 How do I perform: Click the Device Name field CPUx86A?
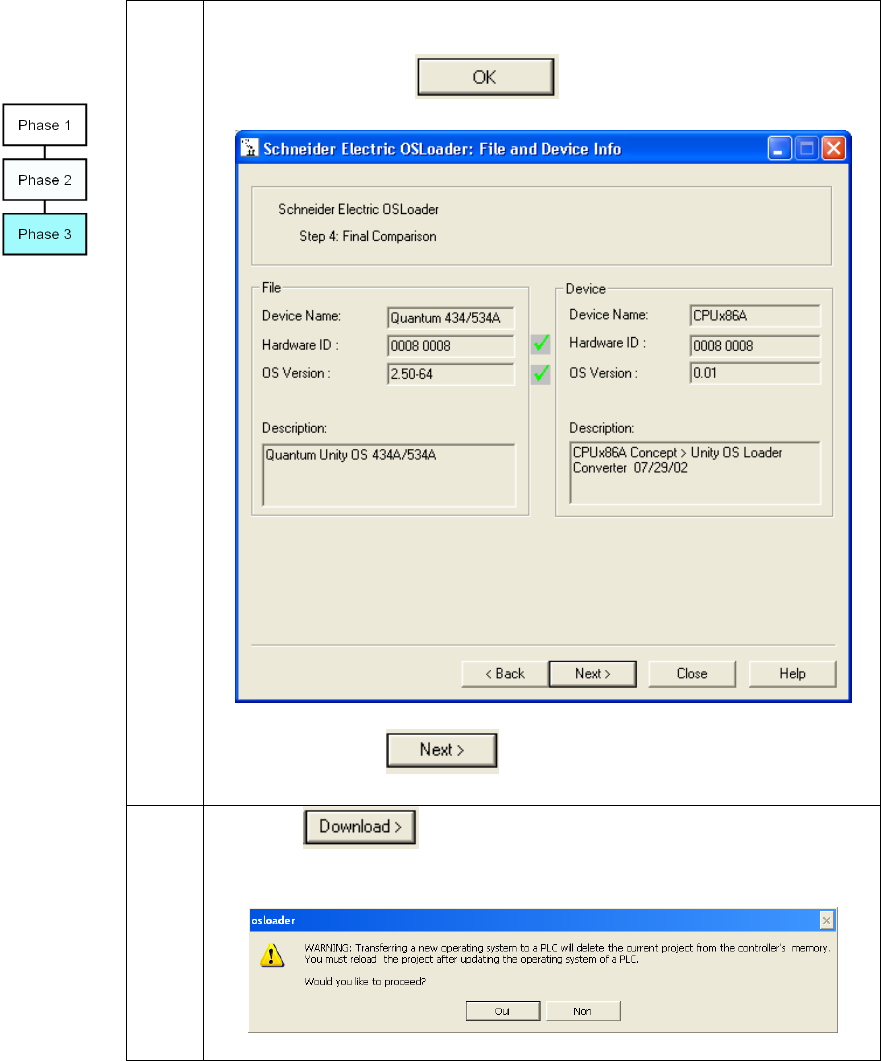pos(755,315)
